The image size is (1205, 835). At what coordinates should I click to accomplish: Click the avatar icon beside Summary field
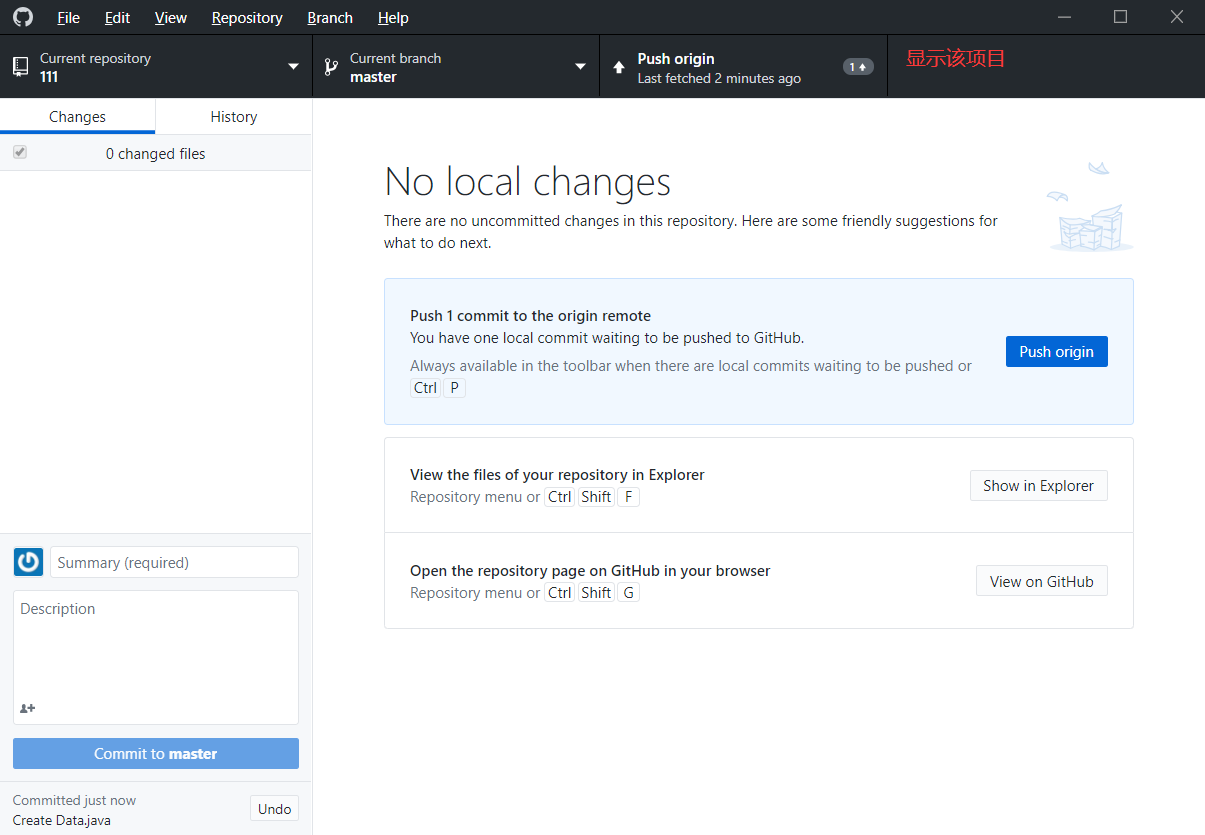pos(28,562)
